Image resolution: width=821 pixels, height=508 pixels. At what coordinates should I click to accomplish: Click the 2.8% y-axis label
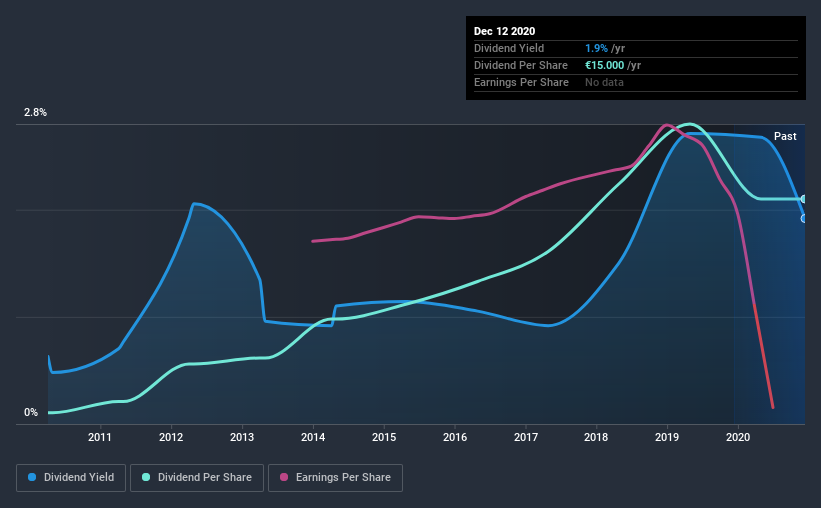(35, 113)
